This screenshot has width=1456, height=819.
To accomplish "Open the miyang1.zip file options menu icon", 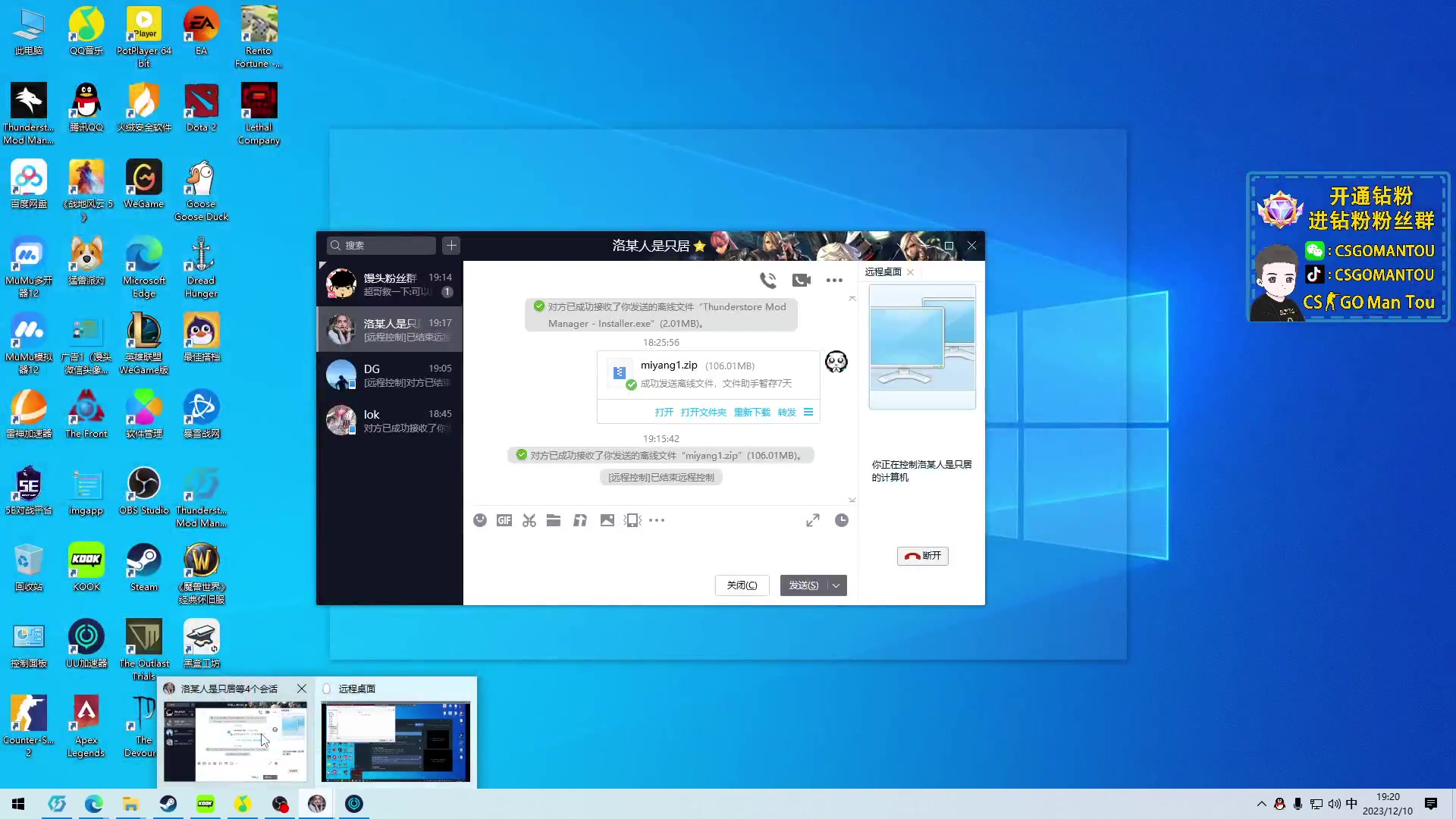I will (808, 413).
